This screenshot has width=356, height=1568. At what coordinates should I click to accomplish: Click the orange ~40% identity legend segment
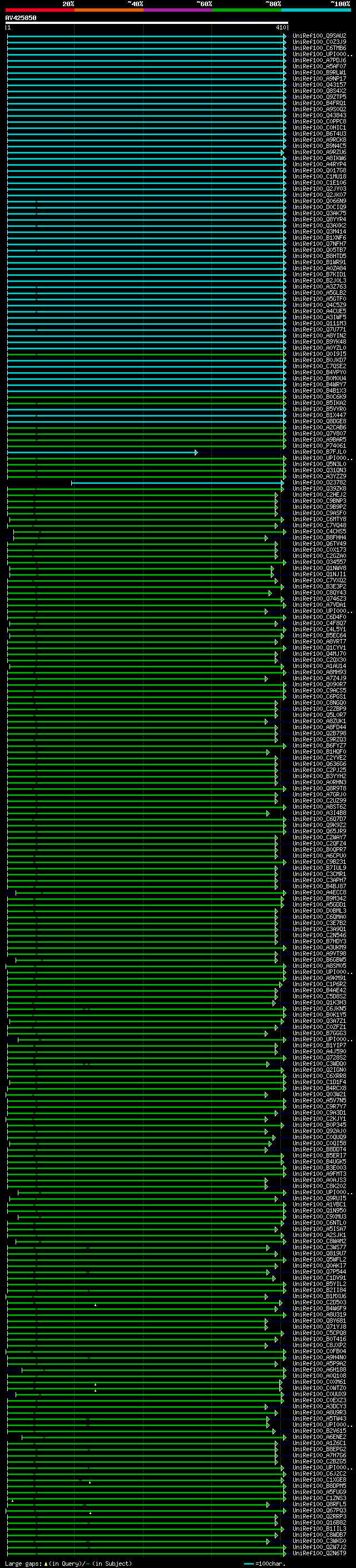coord(109,11)
